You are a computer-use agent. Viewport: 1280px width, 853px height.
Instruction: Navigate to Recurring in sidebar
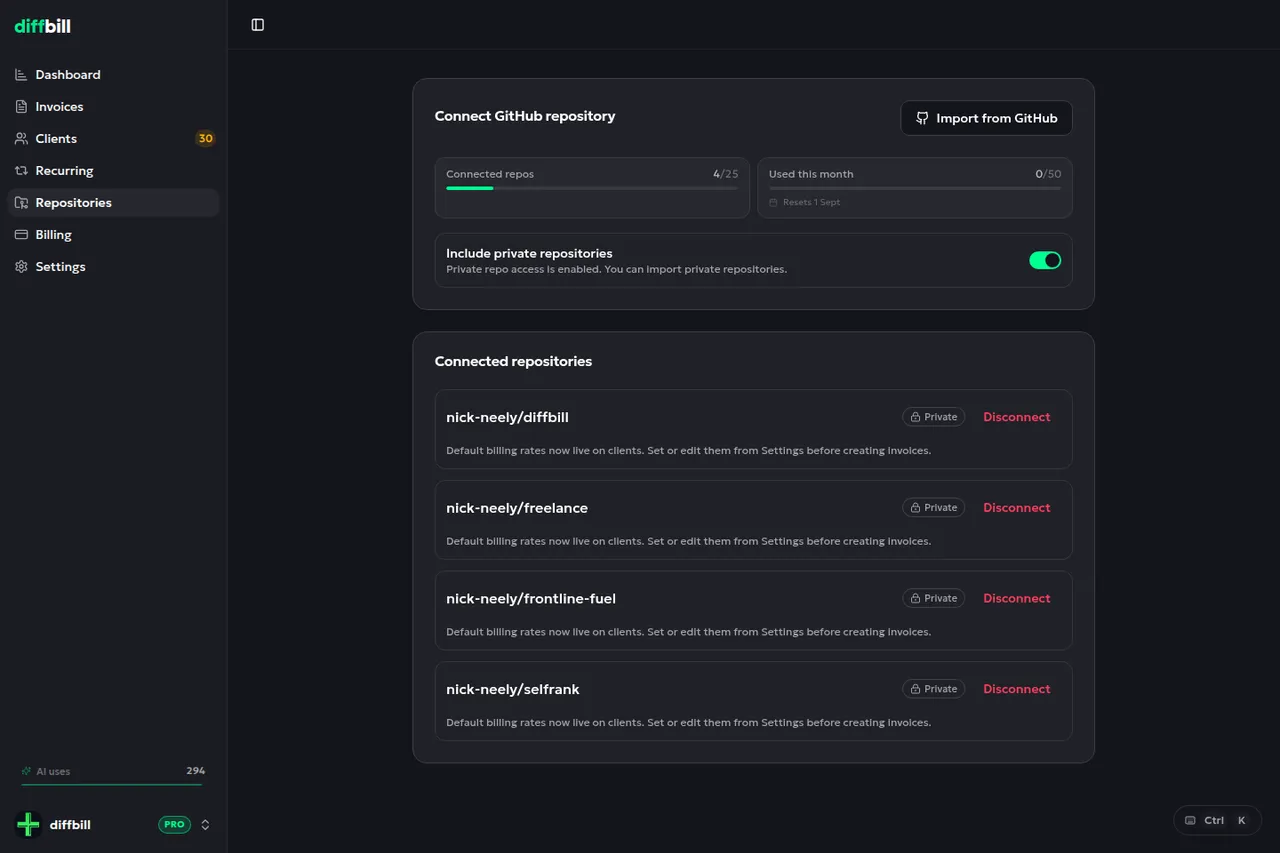pos(113,171)
